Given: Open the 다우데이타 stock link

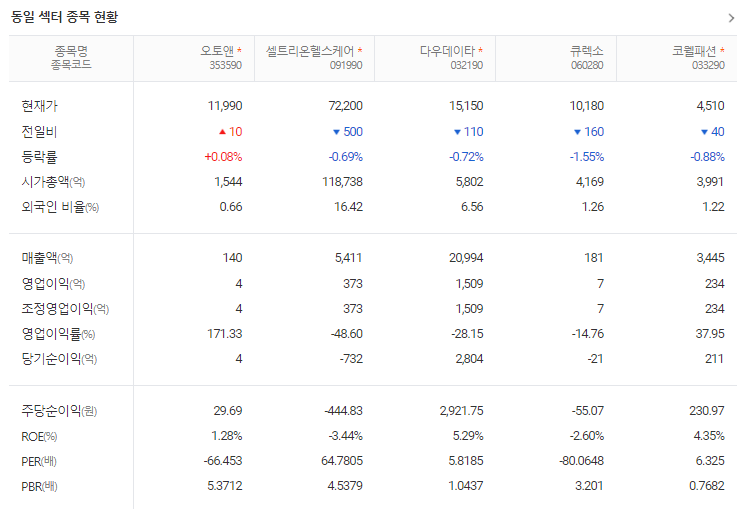Looking at the screenshot, I should tap(447, 51).
